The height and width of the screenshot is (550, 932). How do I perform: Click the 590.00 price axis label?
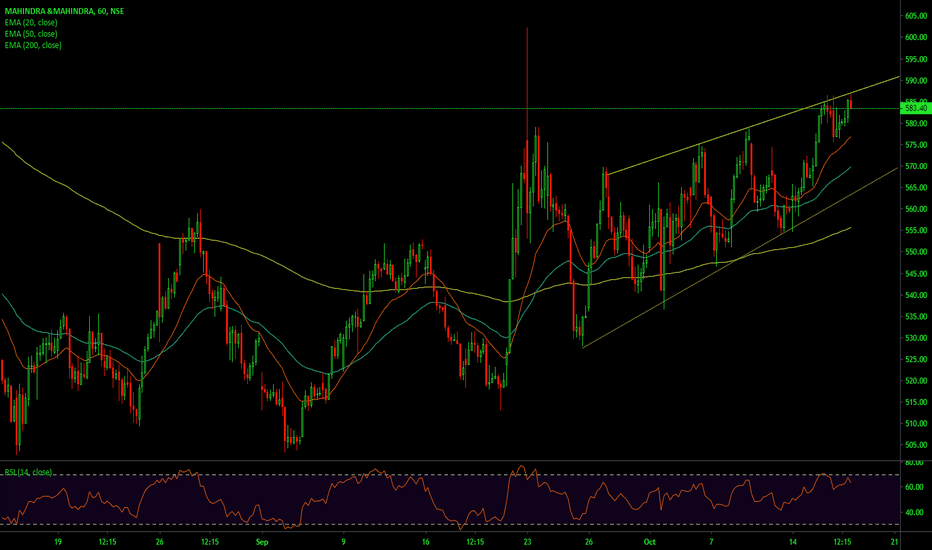click(916, 81)
